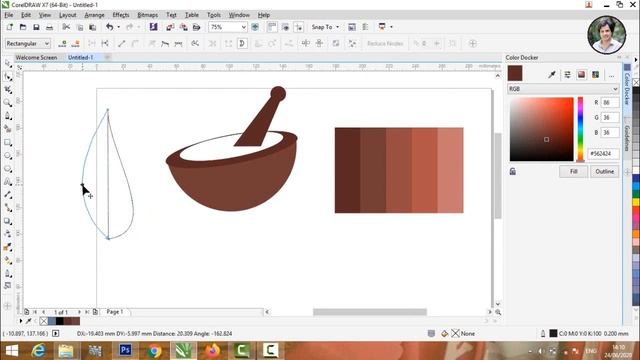
Task: Click the Fill button
Action: 573,171
